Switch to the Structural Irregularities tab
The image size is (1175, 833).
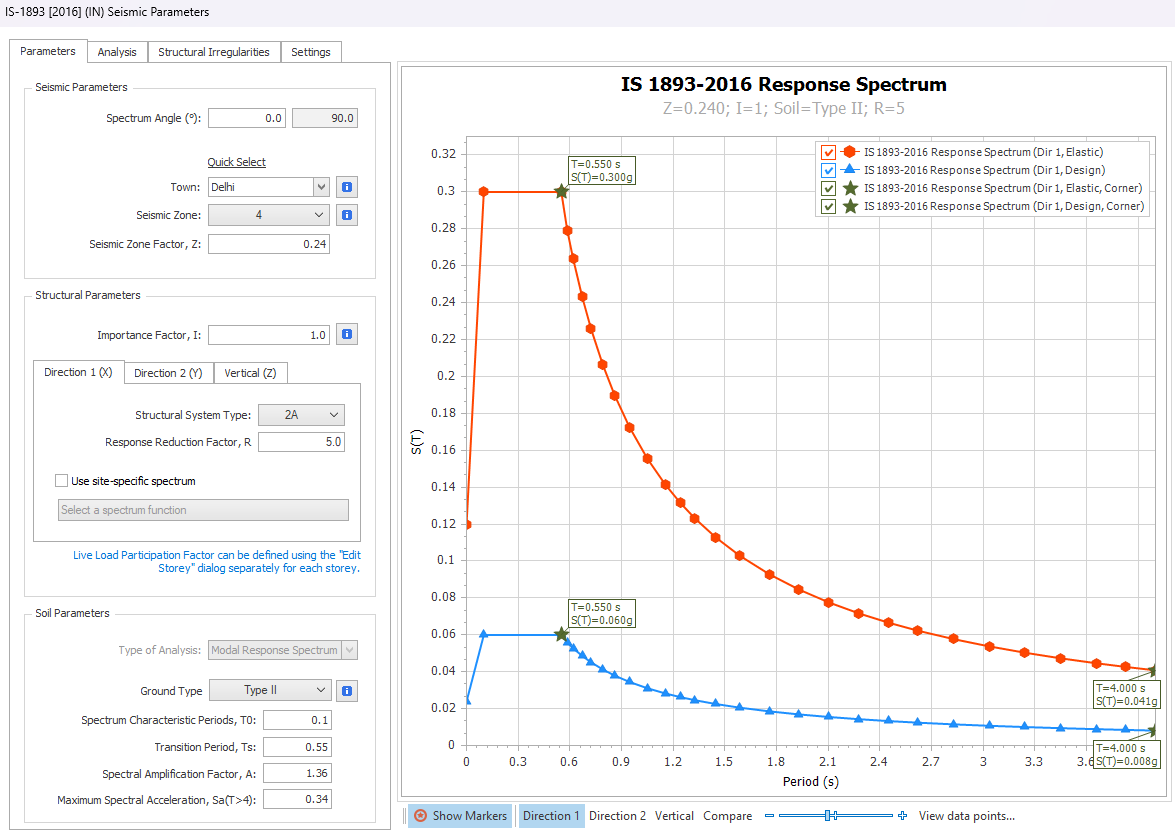tap(213, 52)
